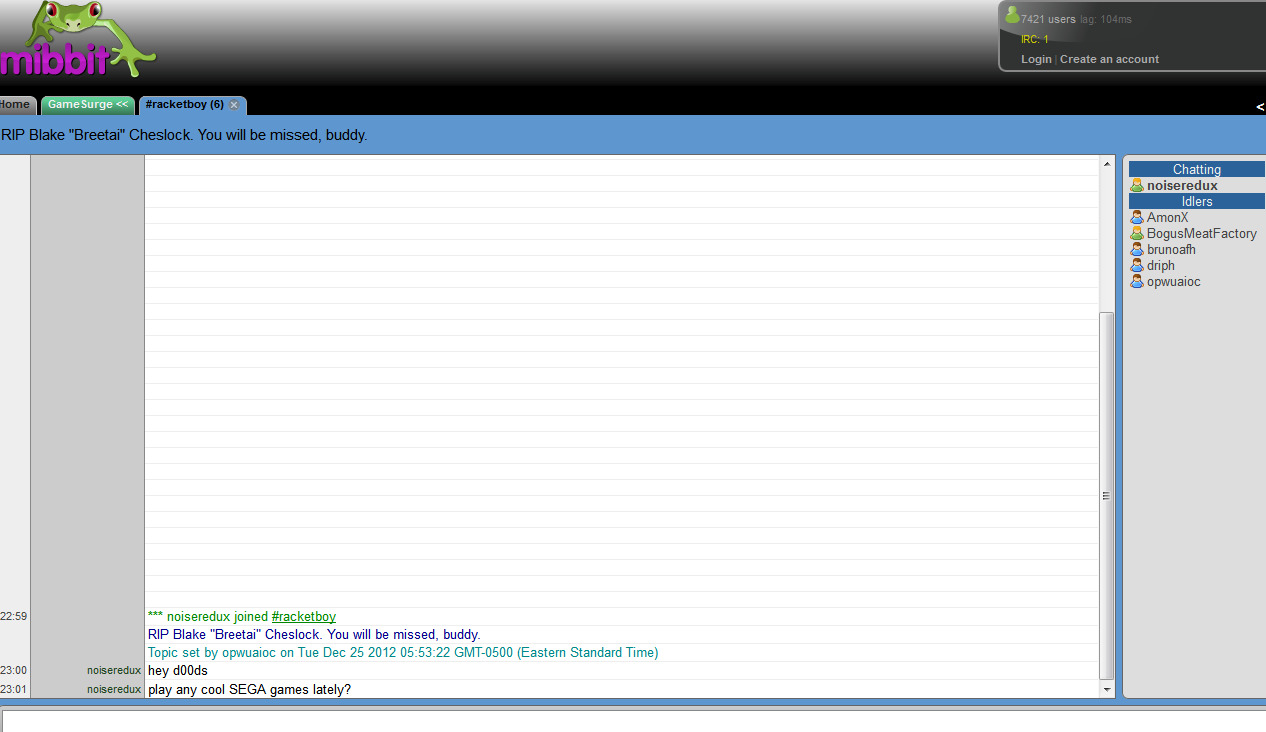
Task: Click the Idlers section header
Action: coord(1197,201)
